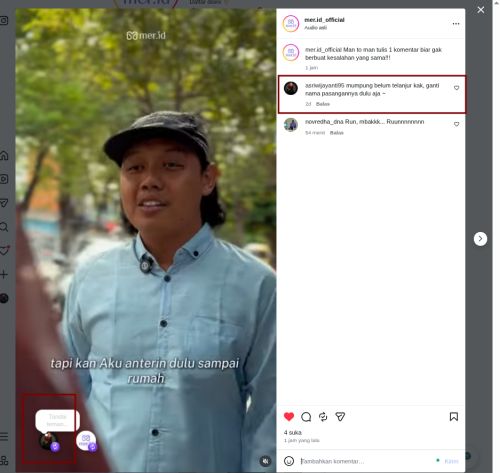Close the post viewer dialog
Screen dimensions: 500x473
click(x=481, y=10)
